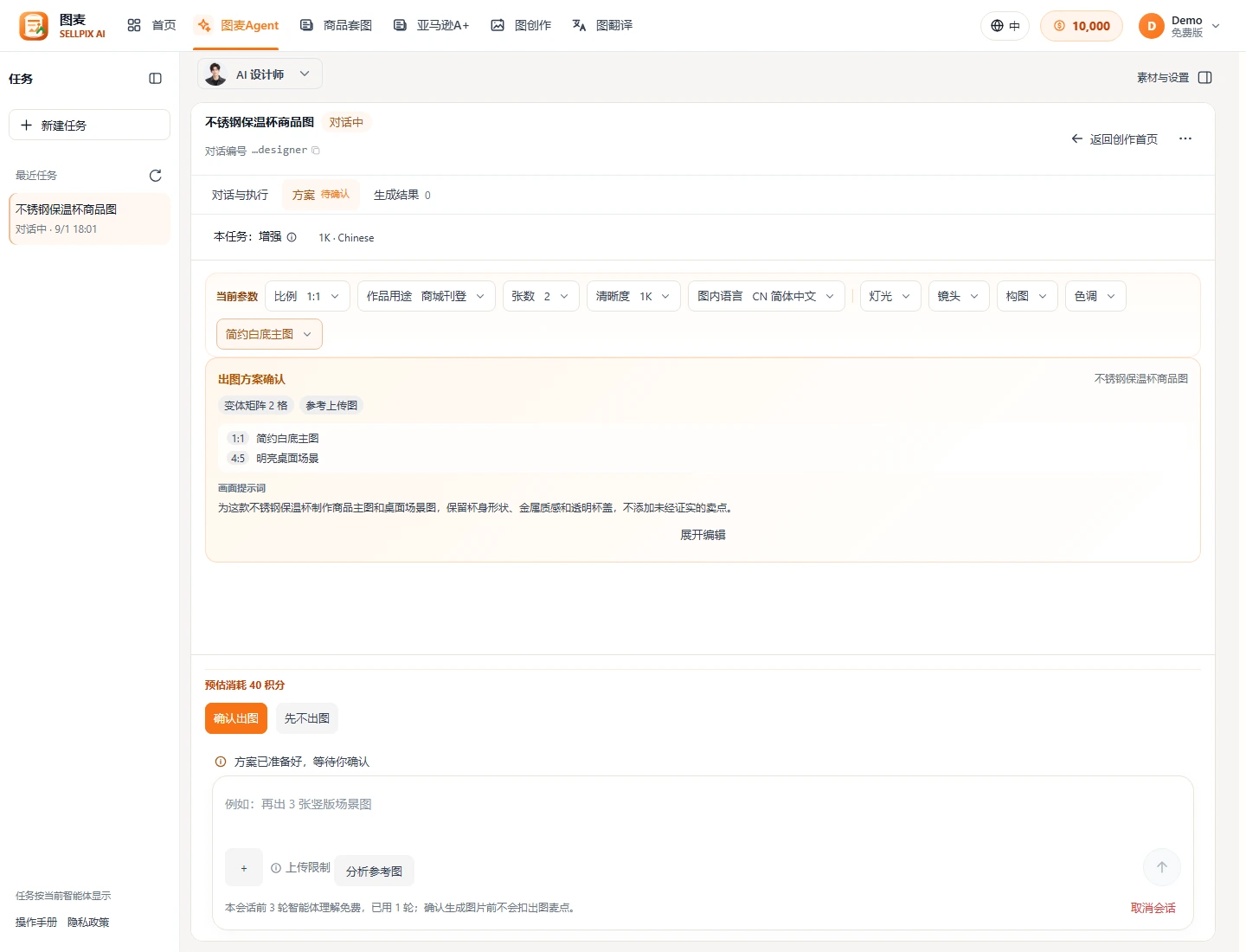Open the 张数 count dropdown

tap(541, 296)
